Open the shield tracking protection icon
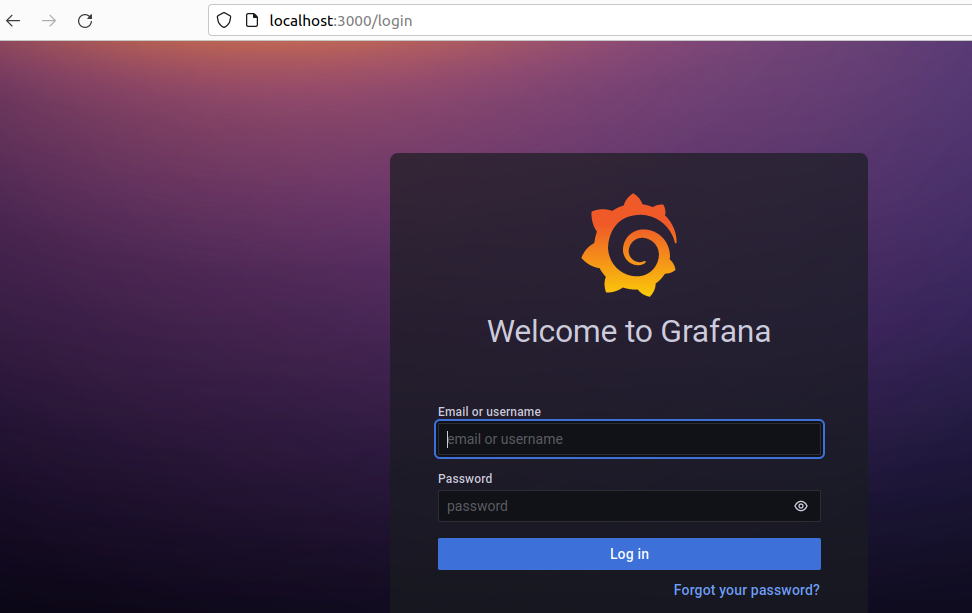This screenshot has height=613, width=972. (x=224, y=20)
